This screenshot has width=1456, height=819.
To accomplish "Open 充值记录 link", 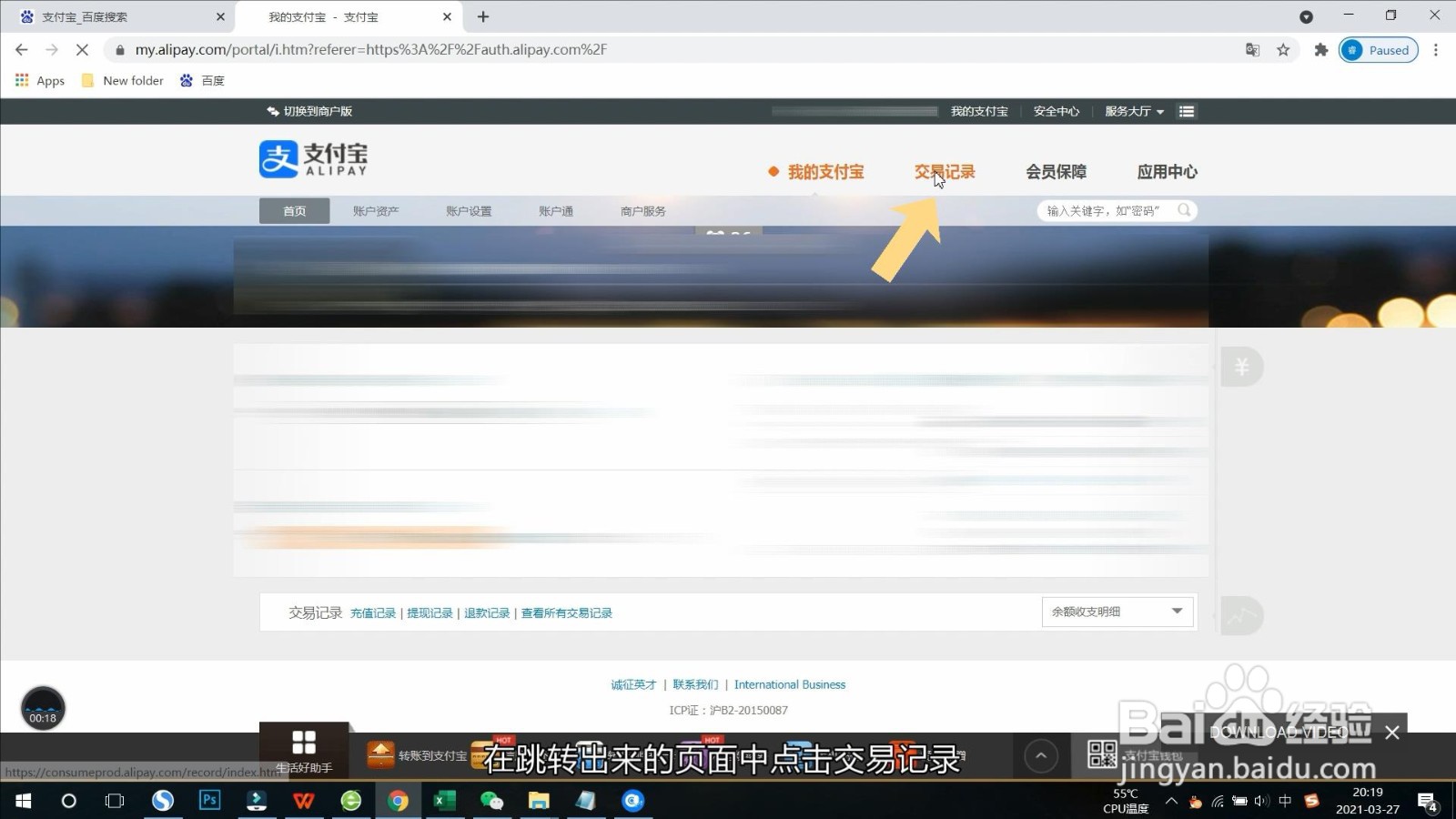I will coord(373,613).
